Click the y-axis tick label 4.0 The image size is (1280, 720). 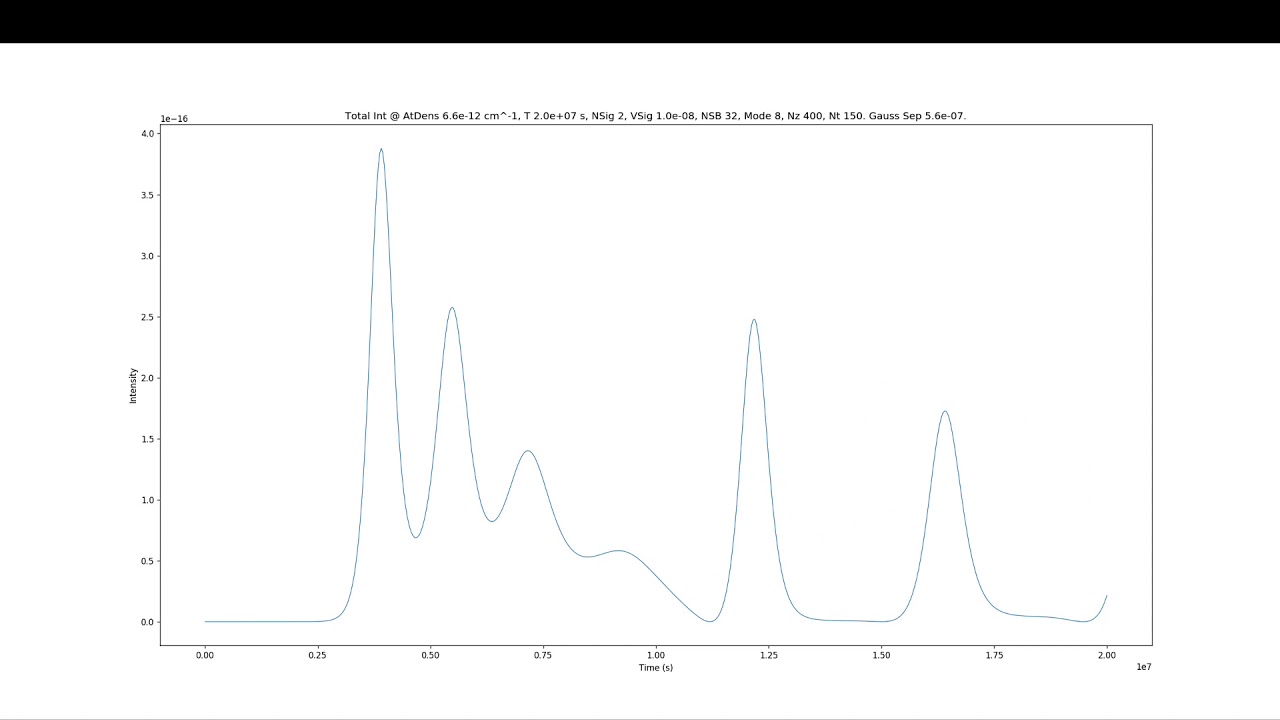point(147,134)
